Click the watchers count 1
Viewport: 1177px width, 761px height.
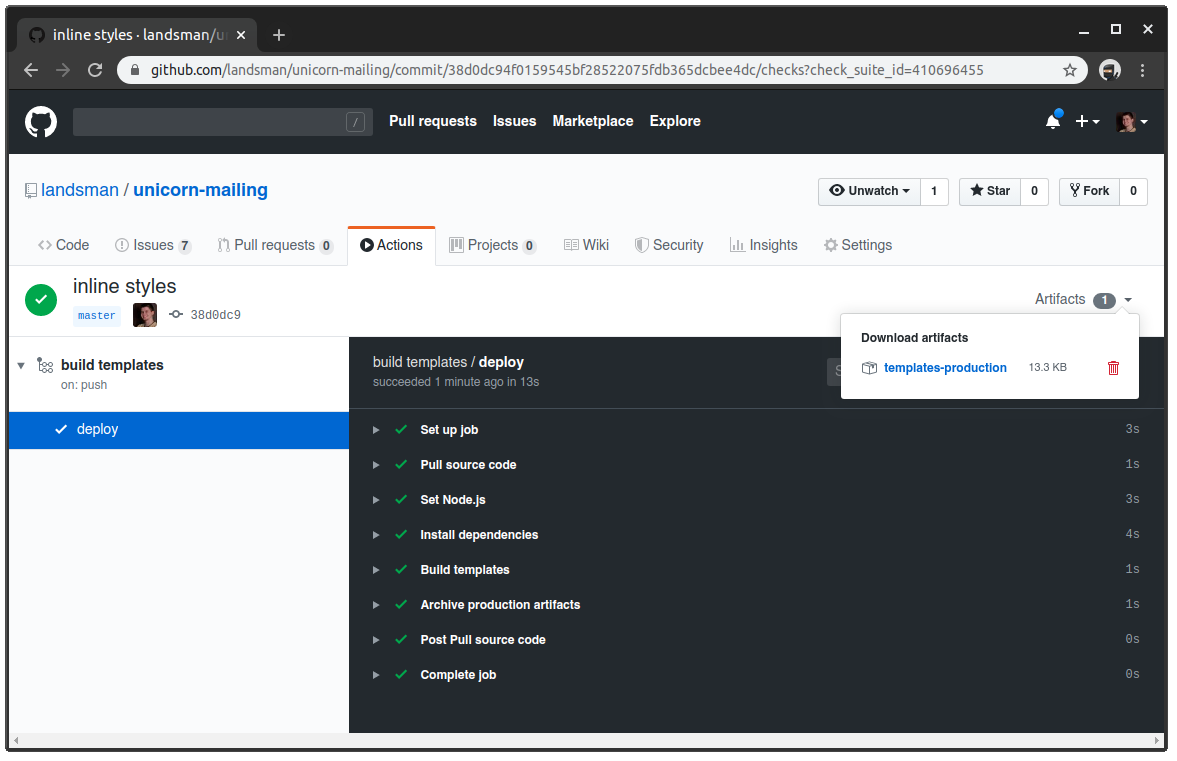(935, 191)
